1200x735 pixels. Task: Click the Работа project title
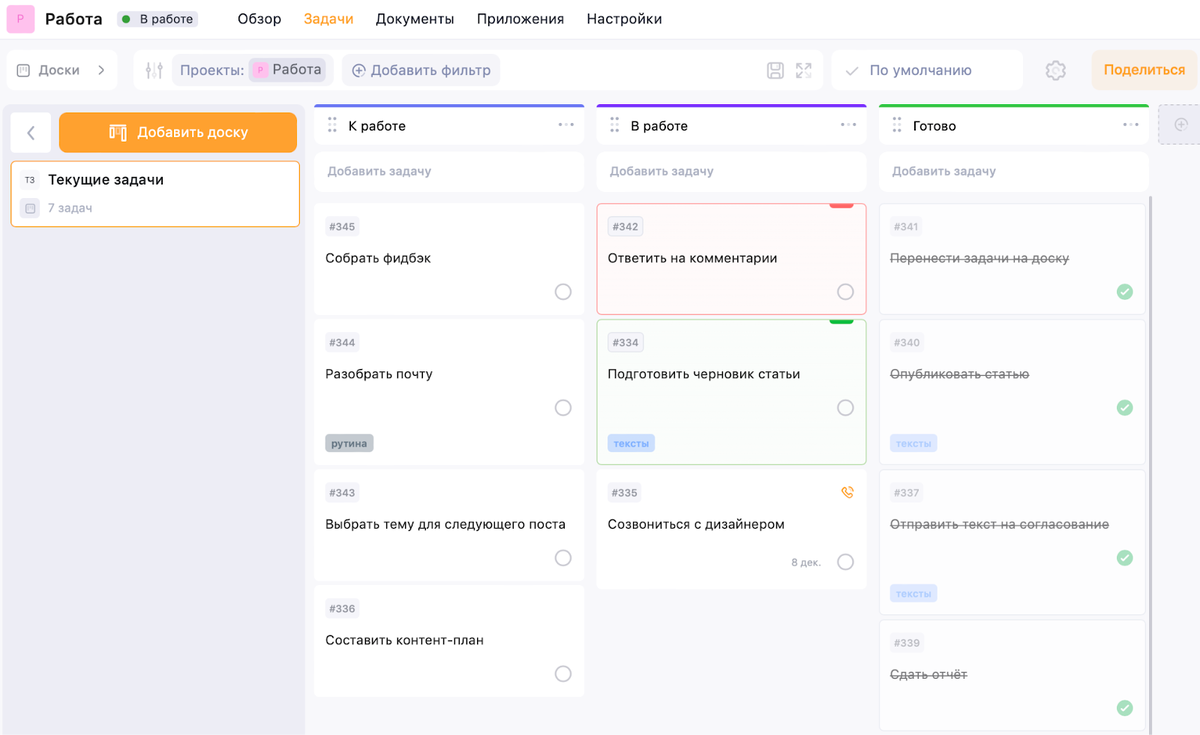click(73, 19)
